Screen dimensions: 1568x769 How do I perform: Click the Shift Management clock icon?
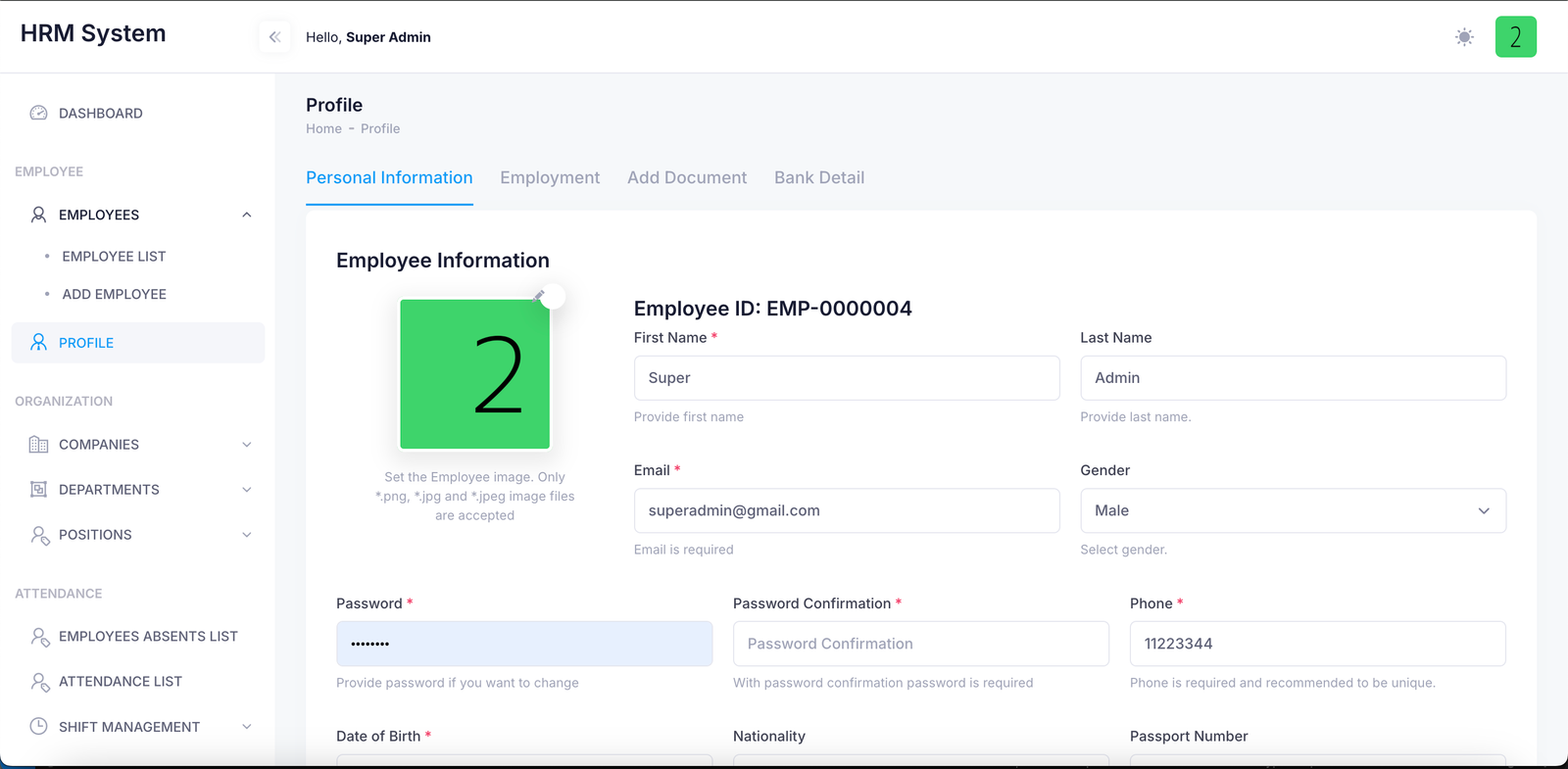39,727
